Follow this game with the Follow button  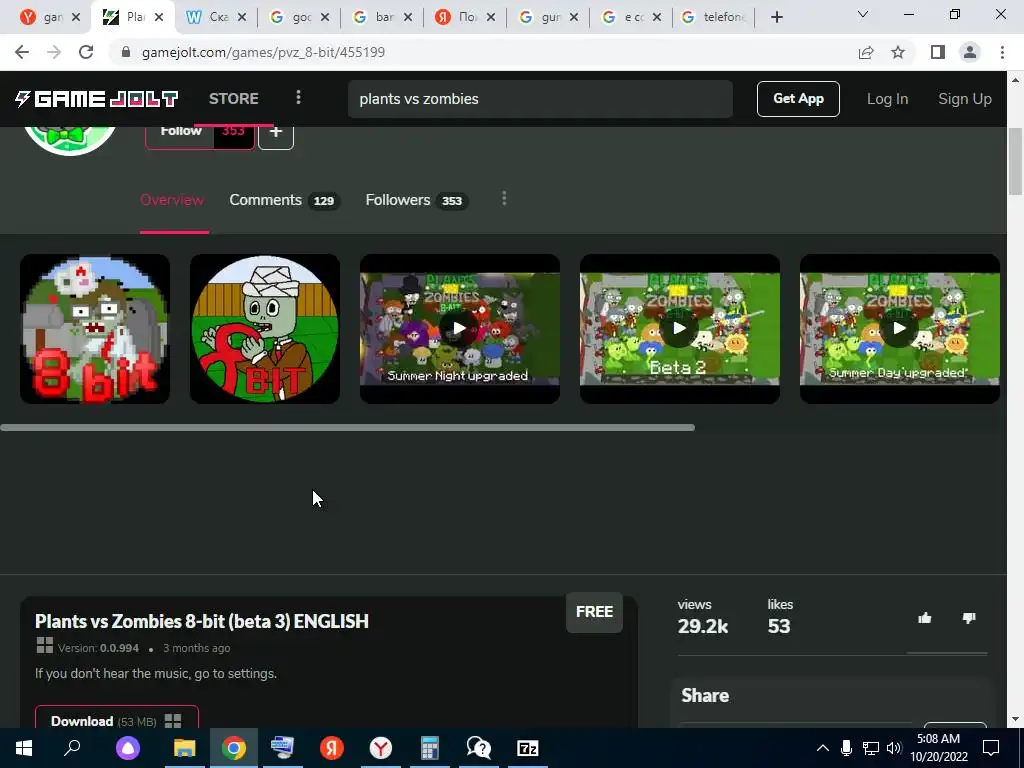coord(181,135)
